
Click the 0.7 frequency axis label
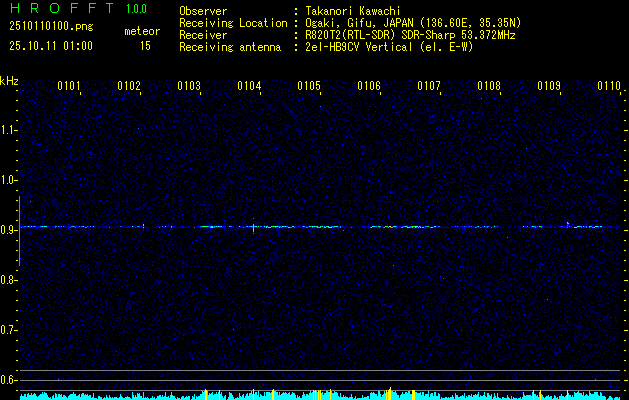pos(8,330)
